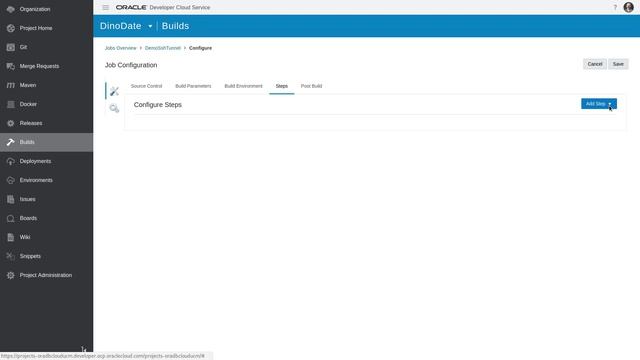Viewport: 640px width, 360px height.
Task: Open the Wiki page icon
Action: (11, 237)
